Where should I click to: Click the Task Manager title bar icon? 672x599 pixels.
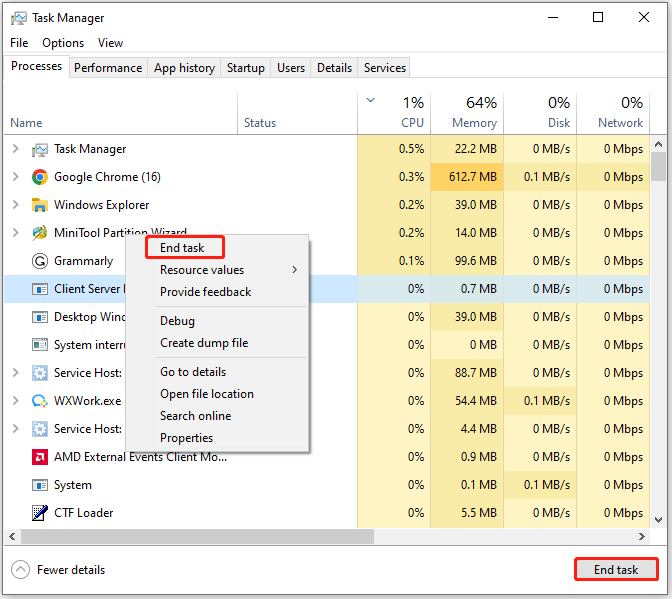point(18,18)
